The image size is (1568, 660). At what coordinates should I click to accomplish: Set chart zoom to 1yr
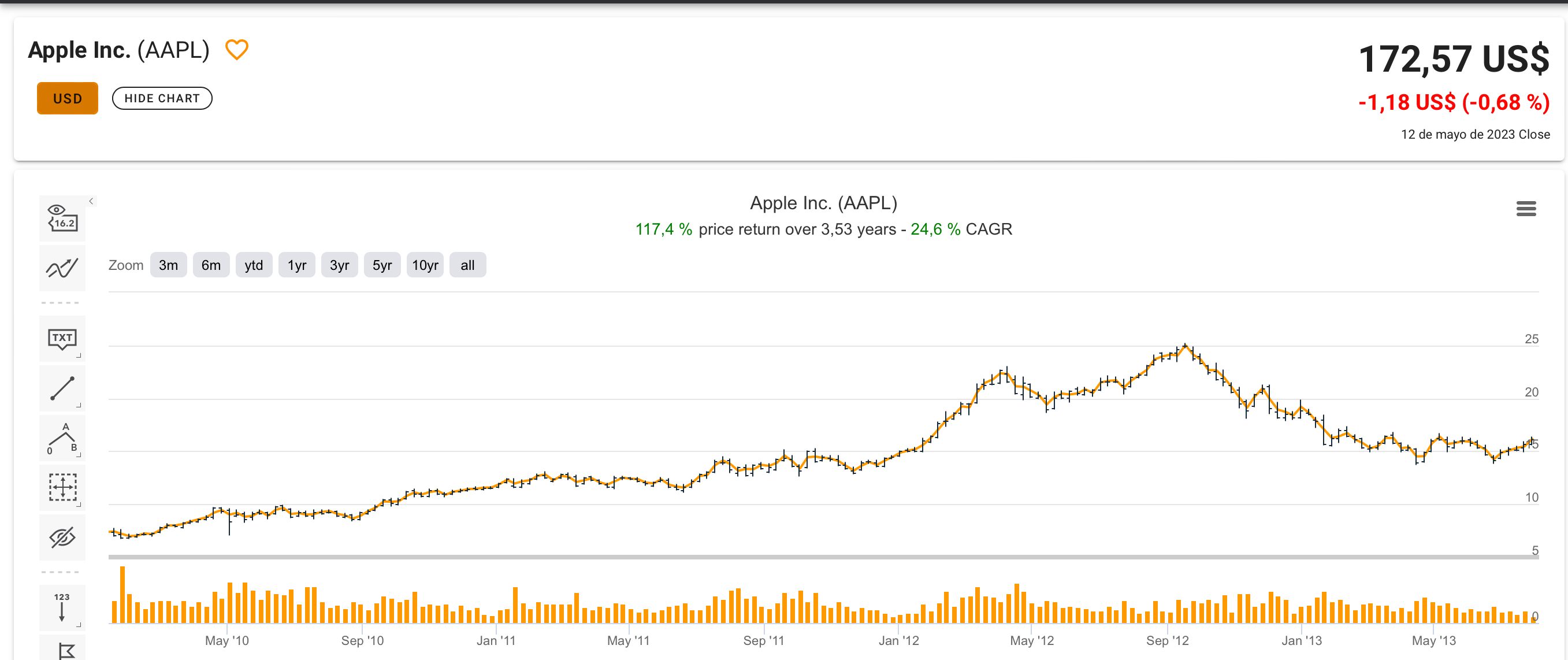(x=297, y=265)
